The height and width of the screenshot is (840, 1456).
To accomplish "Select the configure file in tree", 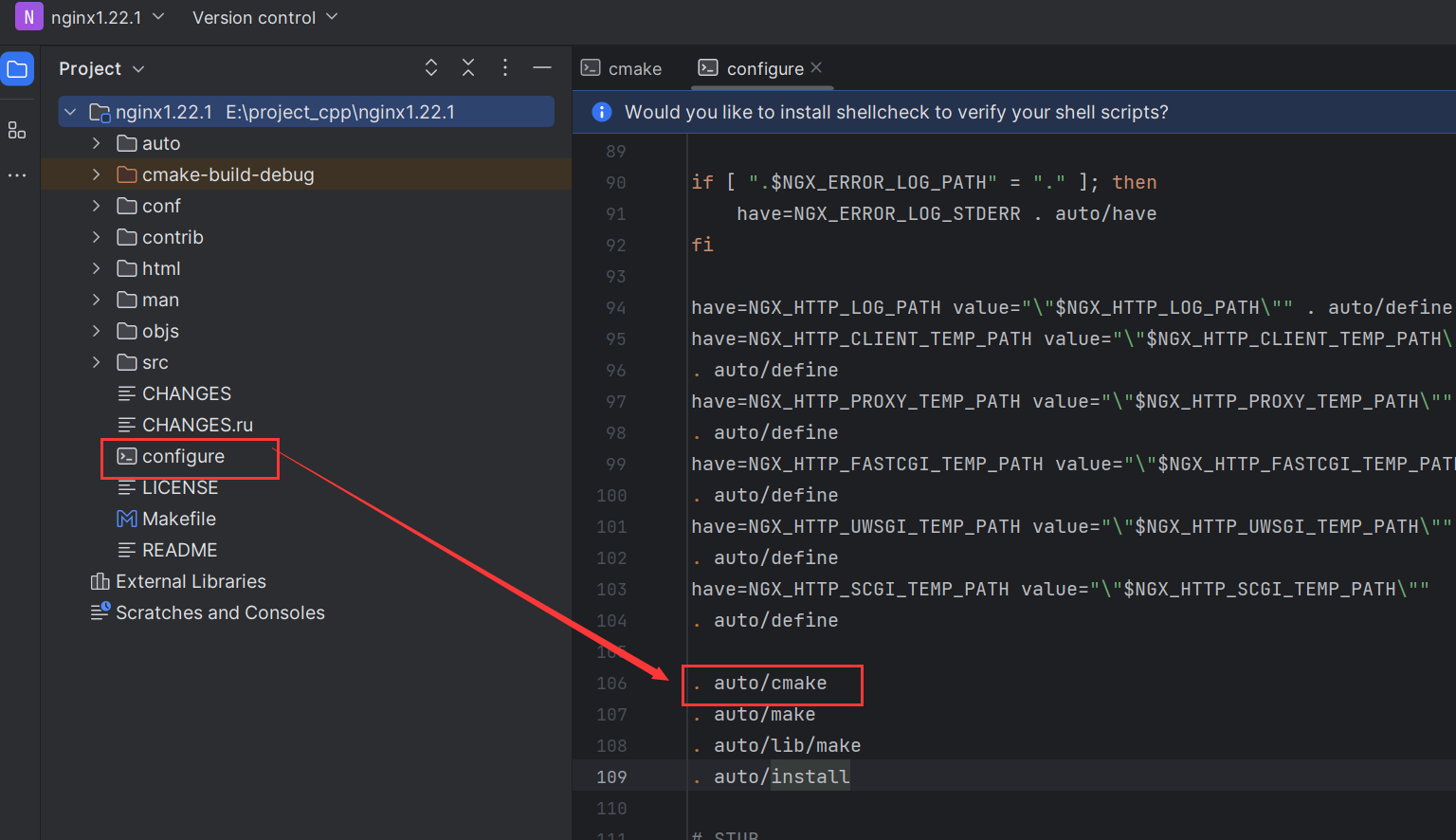I will [x=183, y=456].
